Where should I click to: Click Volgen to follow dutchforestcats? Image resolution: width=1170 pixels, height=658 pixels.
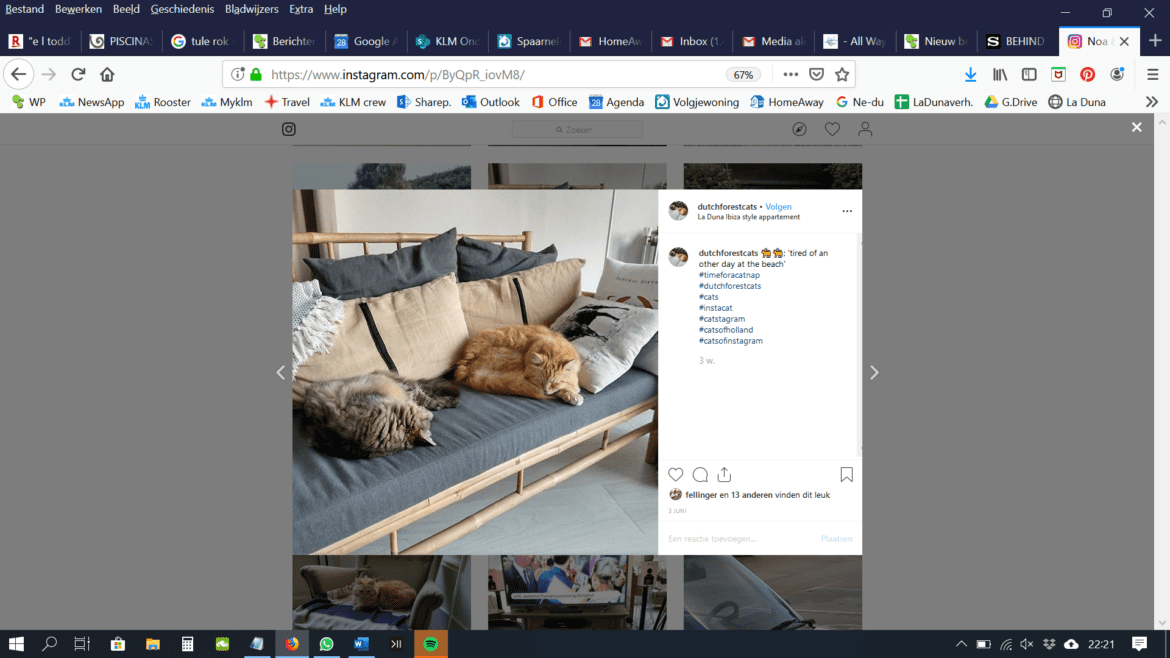coord(778,207)
